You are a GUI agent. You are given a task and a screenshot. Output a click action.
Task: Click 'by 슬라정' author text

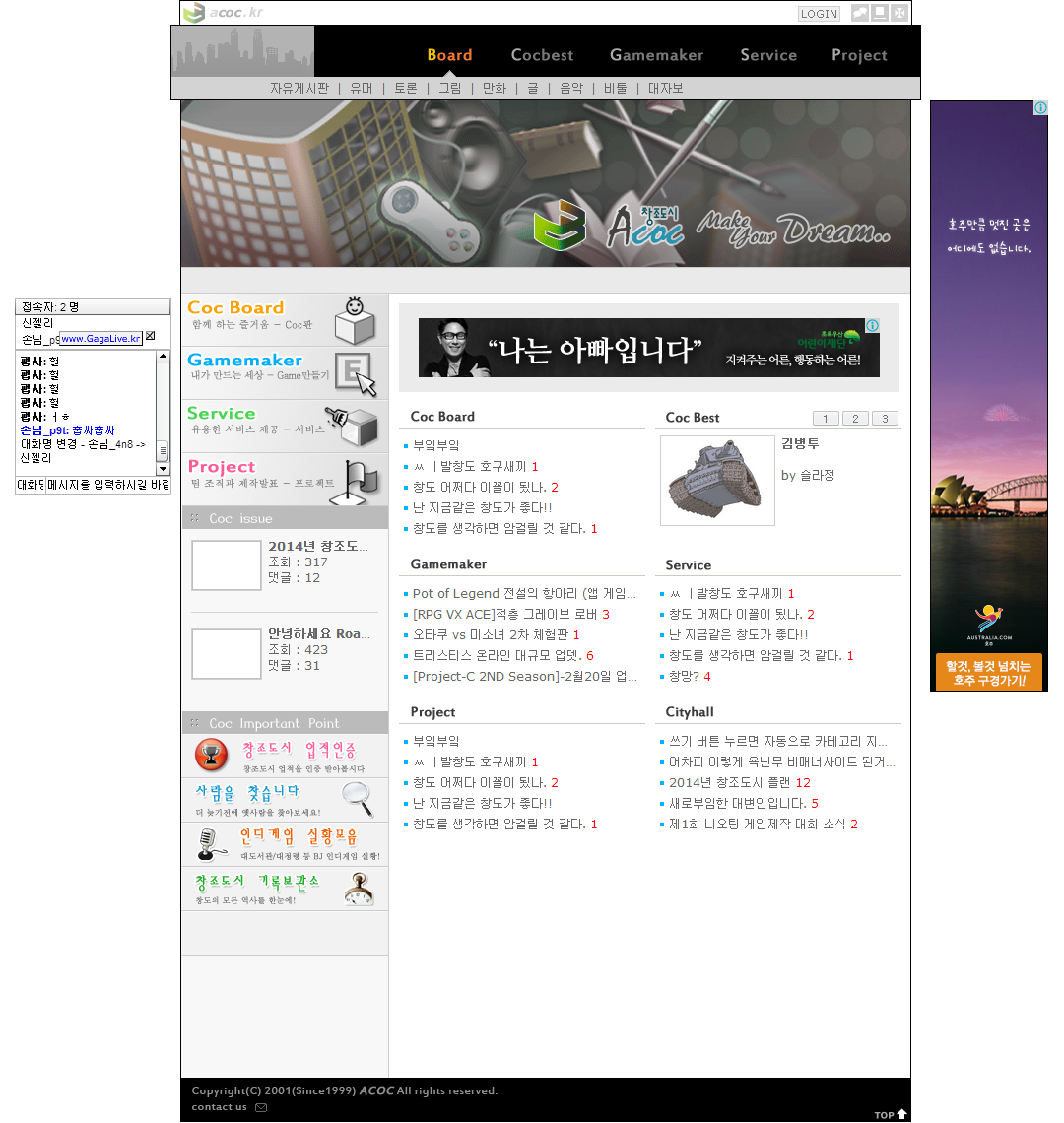pos(808,476)
